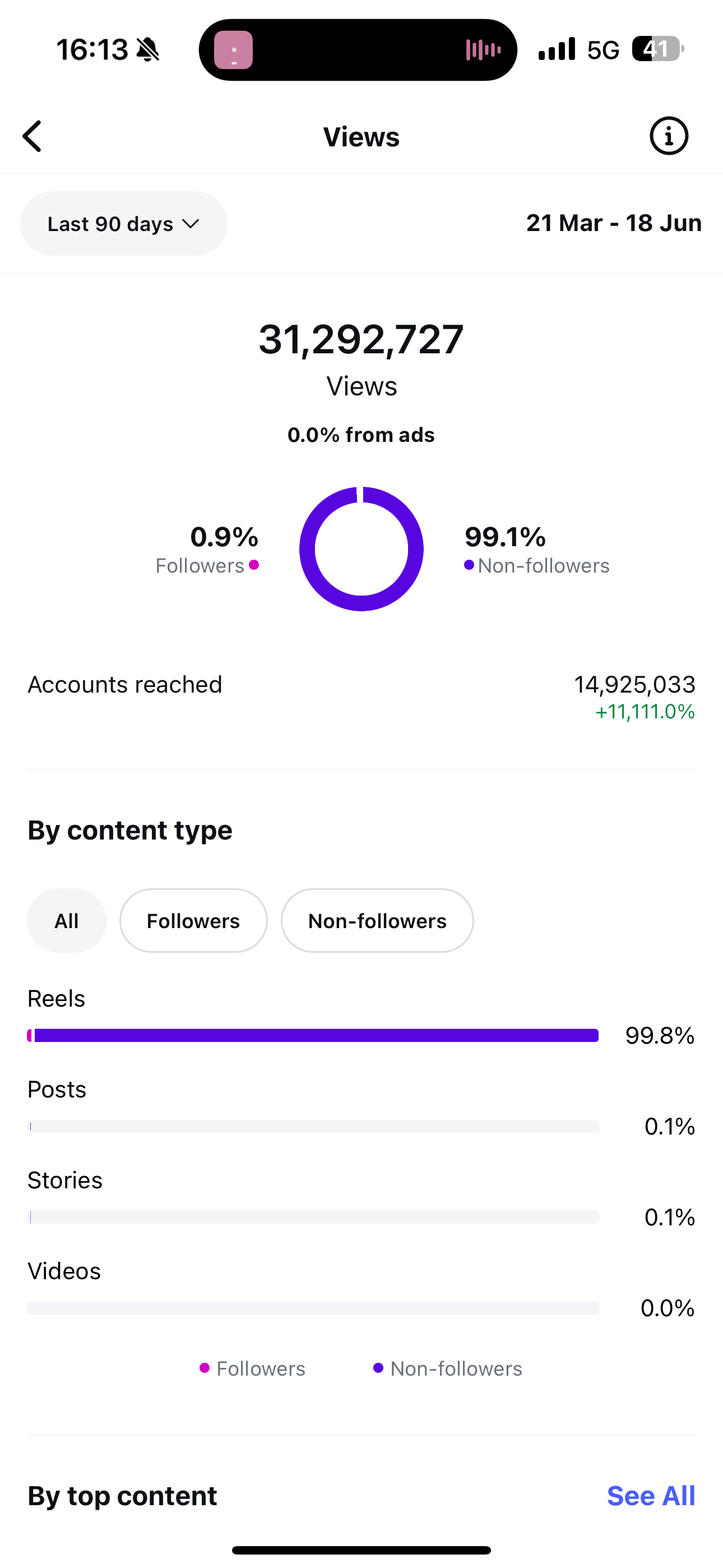Tap the 31,292,727 views total
The image size is (723, 1568).
pyautogui.click(x=361, y=340)
